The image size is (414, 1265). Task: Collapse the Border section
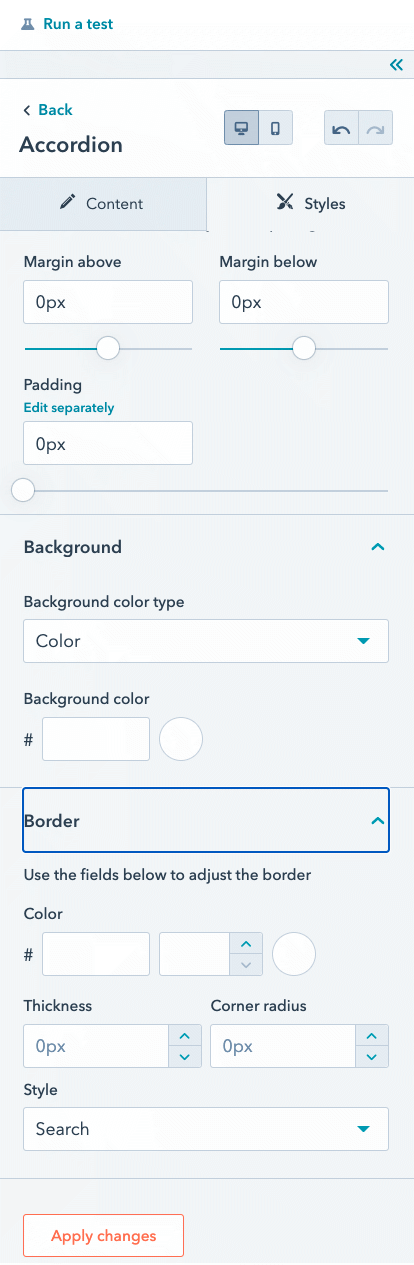(205, 821)
